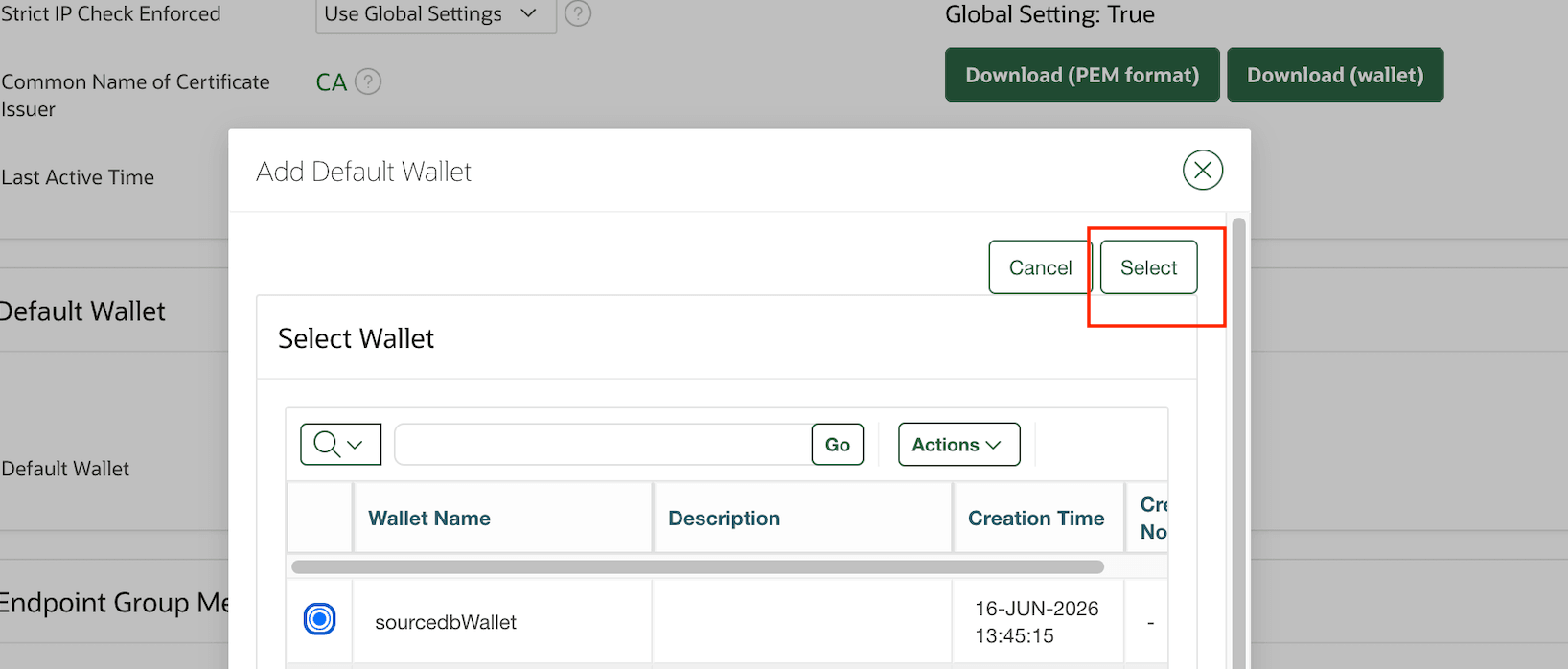Image resolution: width=1568 pixels, height=669 pixels.
Task: Close the Add Default Wallet dialog
Action: (x=1203, y=171)
